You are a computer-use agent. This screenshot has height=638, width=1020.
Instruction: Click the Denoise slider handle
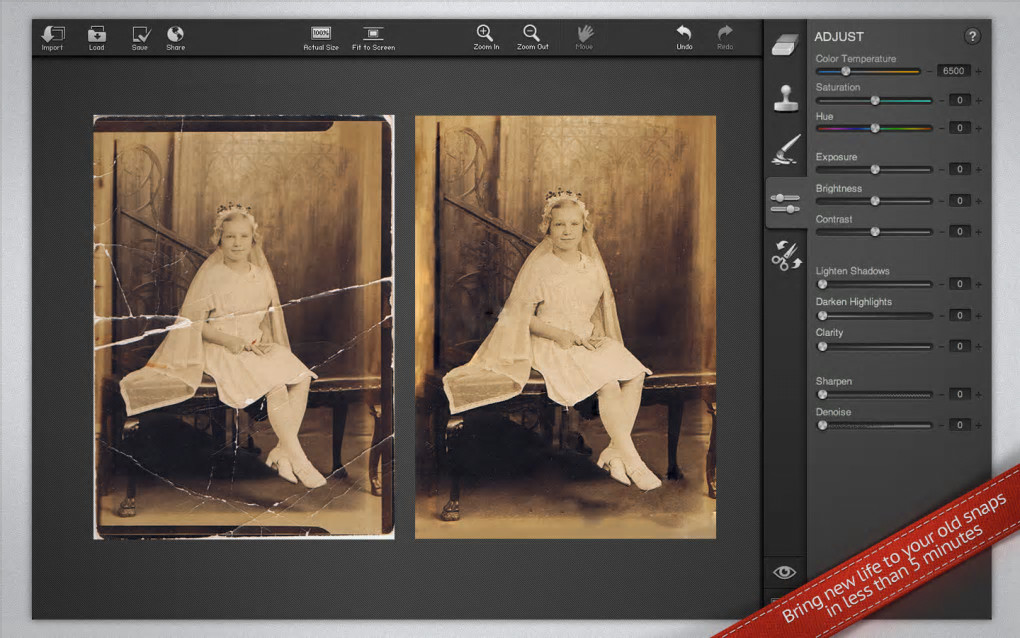tap(822, 425)
